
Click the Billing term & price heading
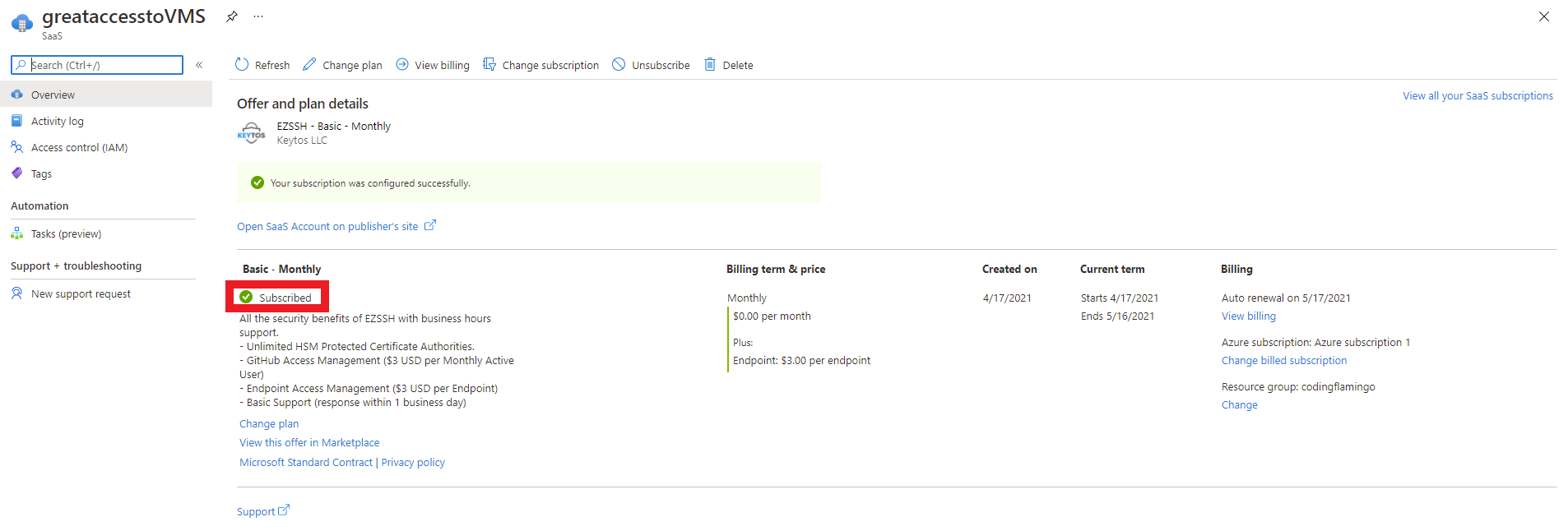(x=776, y=269)
